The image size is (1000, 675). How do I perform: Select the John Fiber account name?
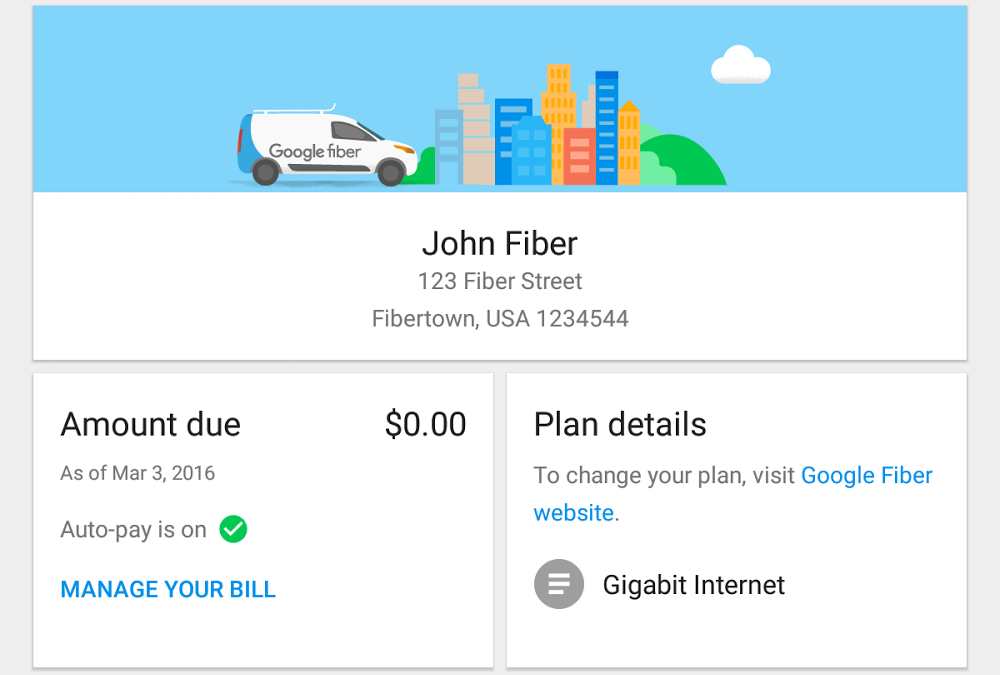point(500,243)
